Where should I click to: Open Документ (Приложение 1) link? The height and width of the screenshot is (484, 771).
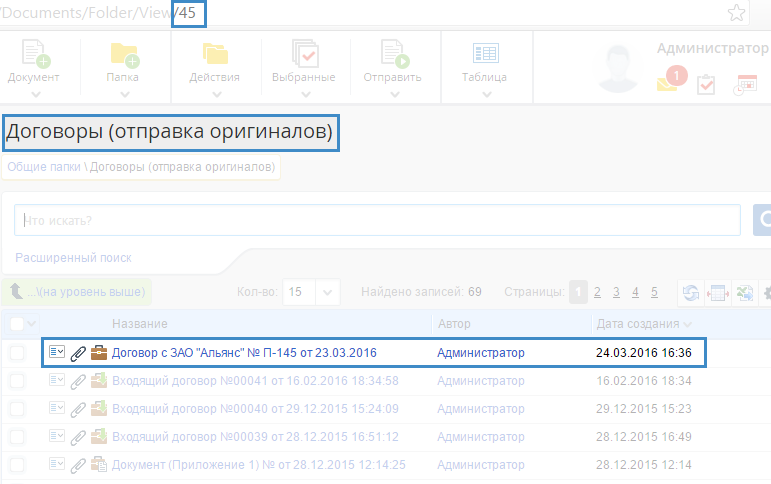259,465
